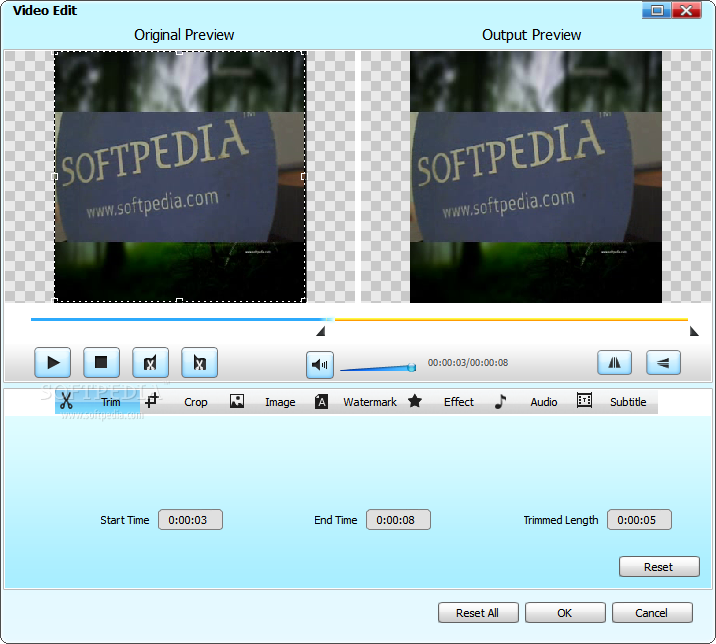Stop the video playback
Screen dimensions: 716x644
pos(101,363)
